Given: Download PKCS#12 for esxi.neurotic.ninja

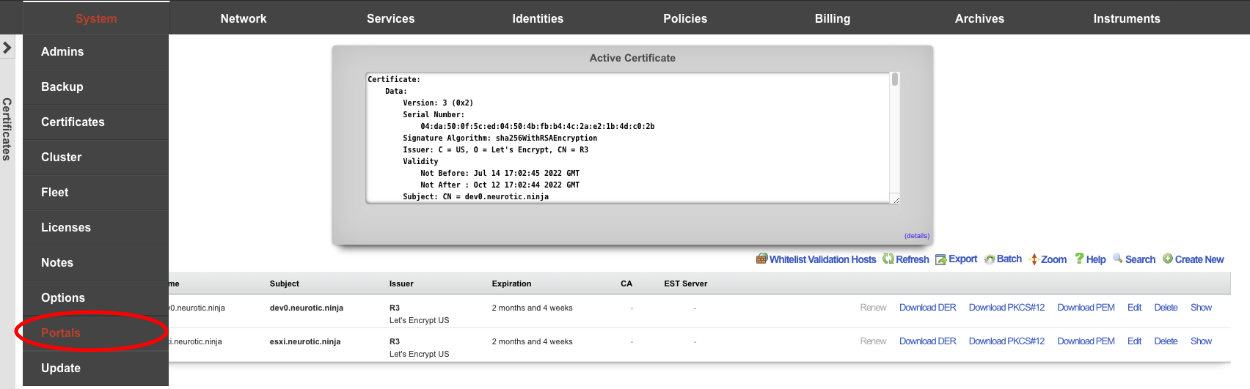Looking at the screenshot, I should coord(1006,341).
